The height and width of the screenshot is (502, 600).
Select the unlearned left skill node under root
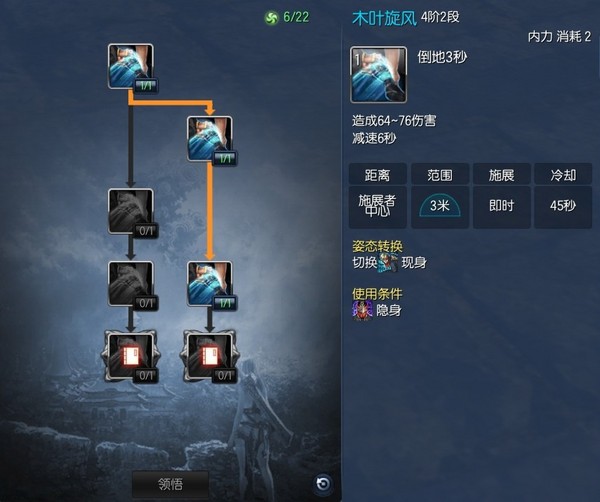[x=131, y=211]
